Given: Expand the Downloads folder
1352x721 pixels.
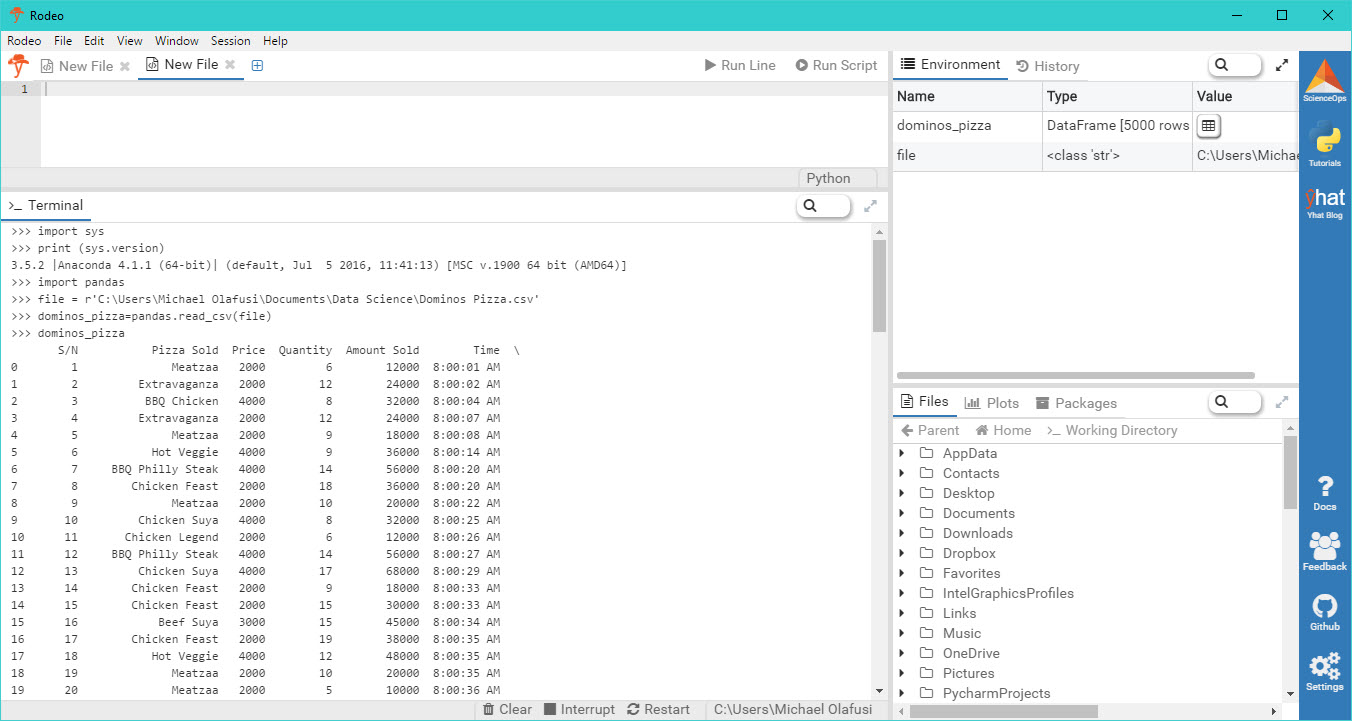Looking at the screenshot, I should point(902,533).
